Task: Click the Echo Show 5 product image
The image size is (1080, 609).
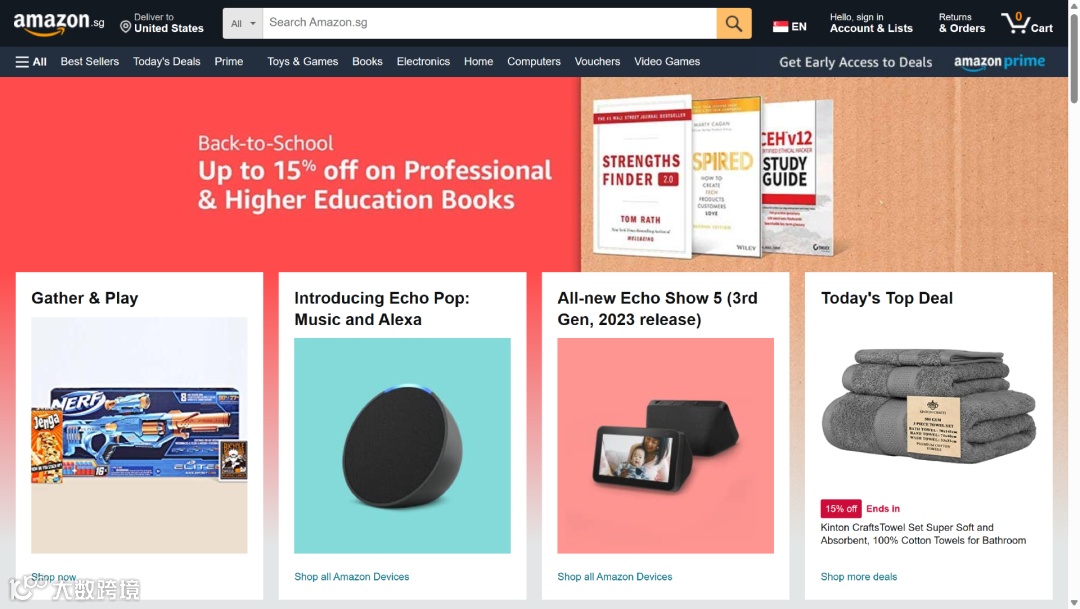Action: [665, 446]
